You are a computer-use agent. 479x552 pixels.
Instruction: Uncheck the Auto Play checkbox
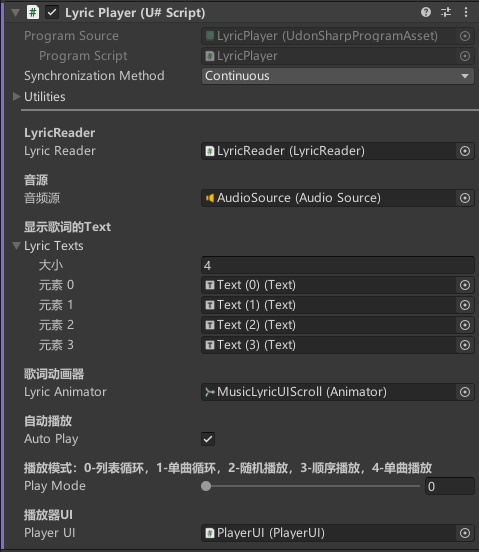pos(208,439)
